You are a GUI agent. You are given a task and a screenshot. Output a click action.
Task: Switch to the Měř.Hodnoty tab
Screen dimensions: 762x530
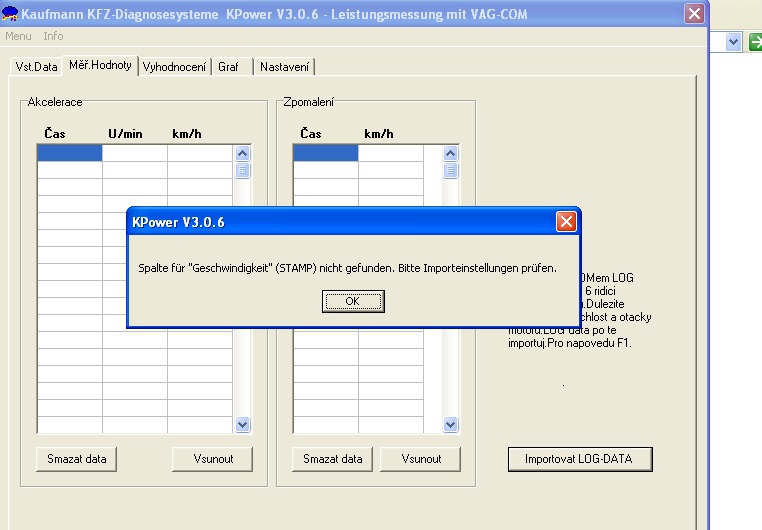pyautogui.click(x=100, y=65)
